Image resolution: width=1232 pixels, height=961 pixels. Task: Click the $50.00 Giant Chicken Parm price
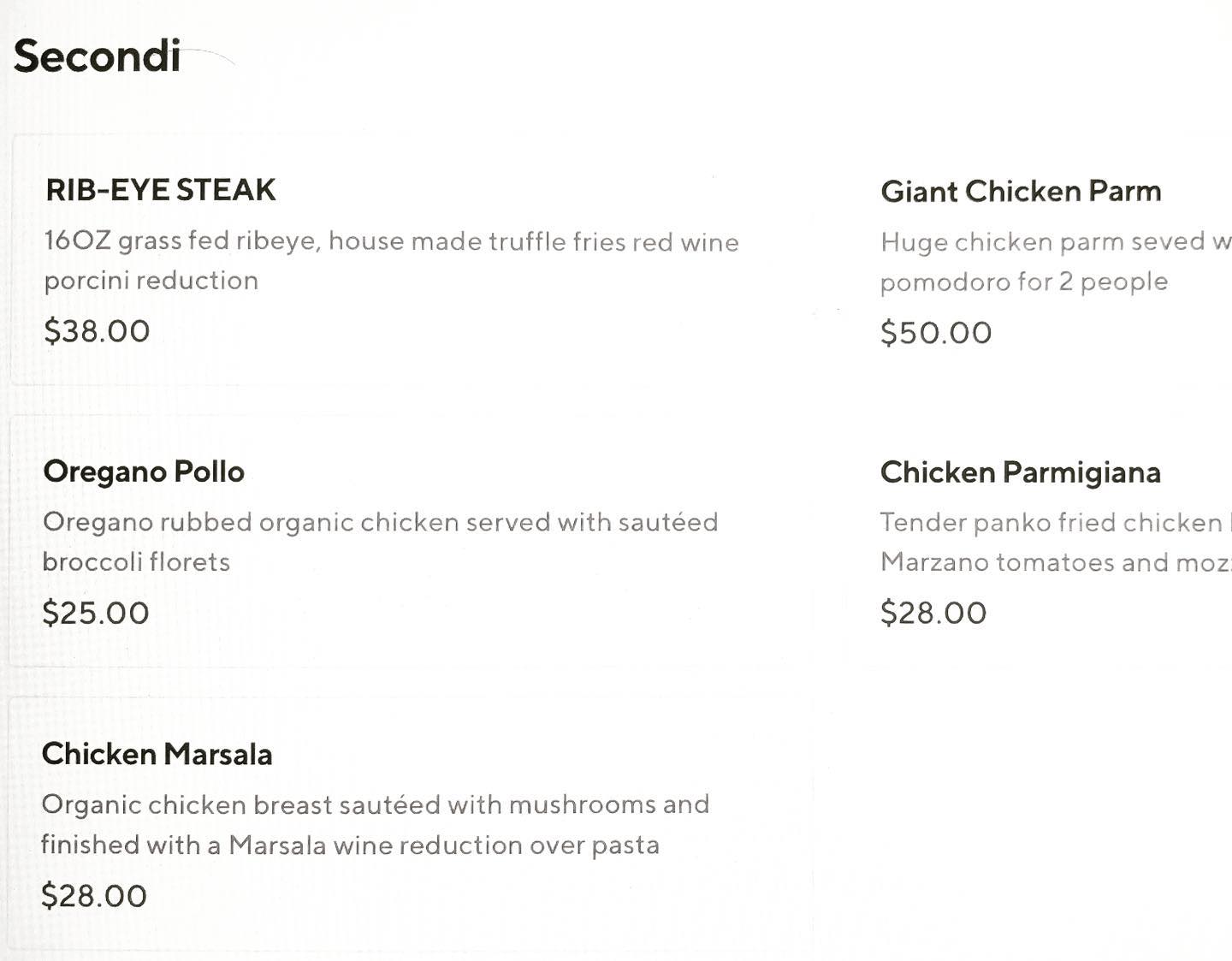tap(936, 333)
